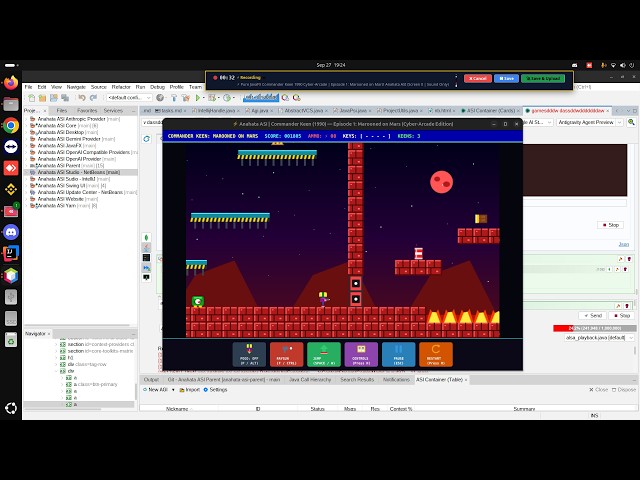Switch to the Favorites tab
Viewport: 640px width, 480px height.
tap(87, 111)
